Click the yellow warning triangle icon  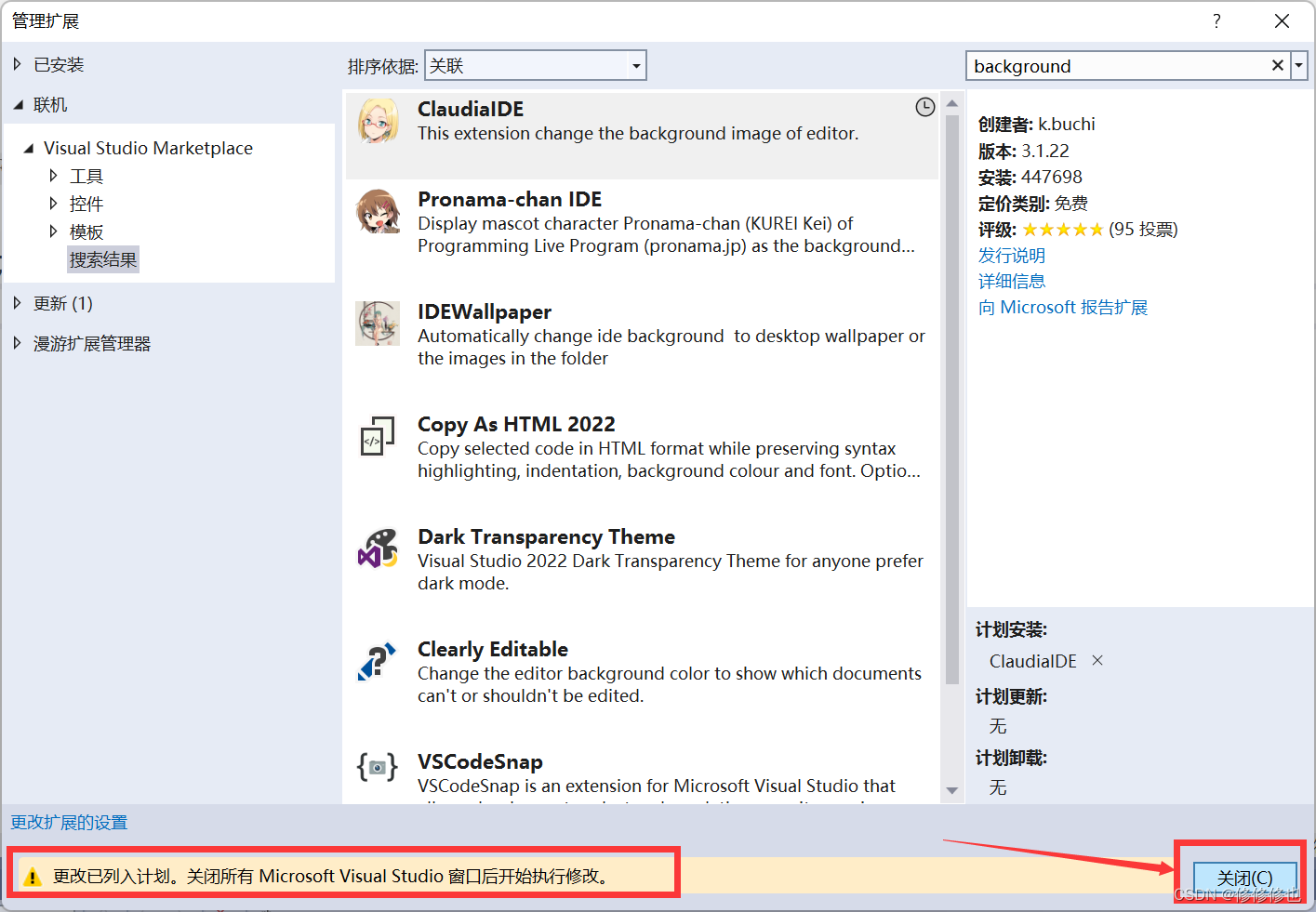33,876
